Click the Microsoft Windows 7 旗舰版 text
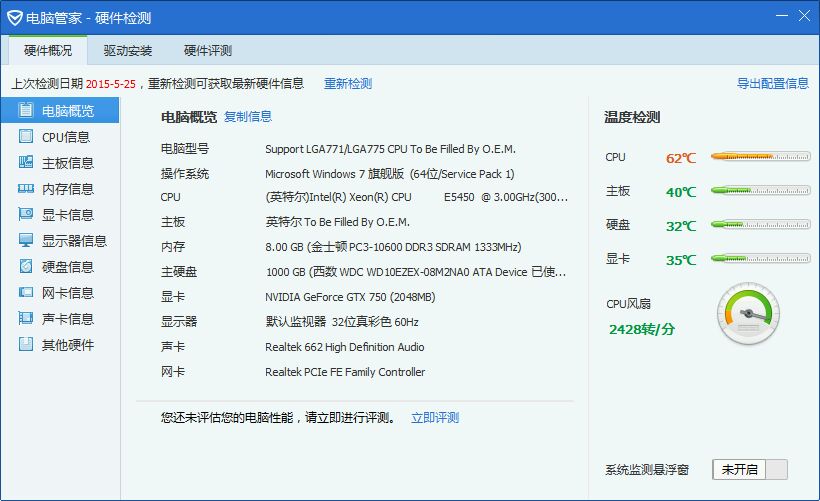Viewport: 820px width, 501px height. click(390, 174)
